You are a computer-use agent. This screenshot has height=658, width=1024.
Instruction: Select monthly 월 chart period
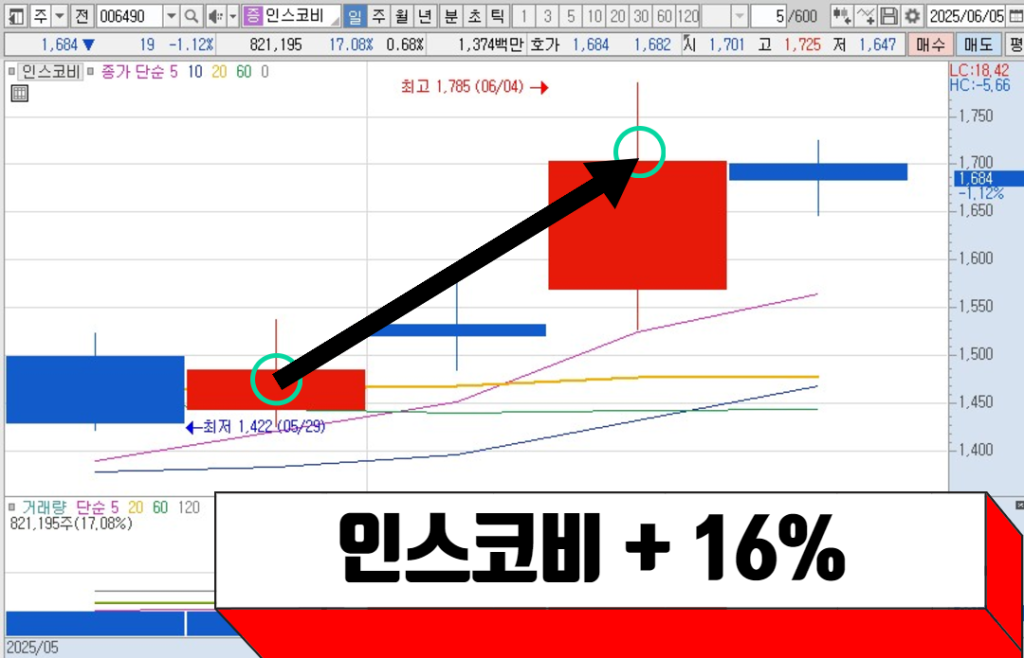pyautogui.click(x=402, y=15)
